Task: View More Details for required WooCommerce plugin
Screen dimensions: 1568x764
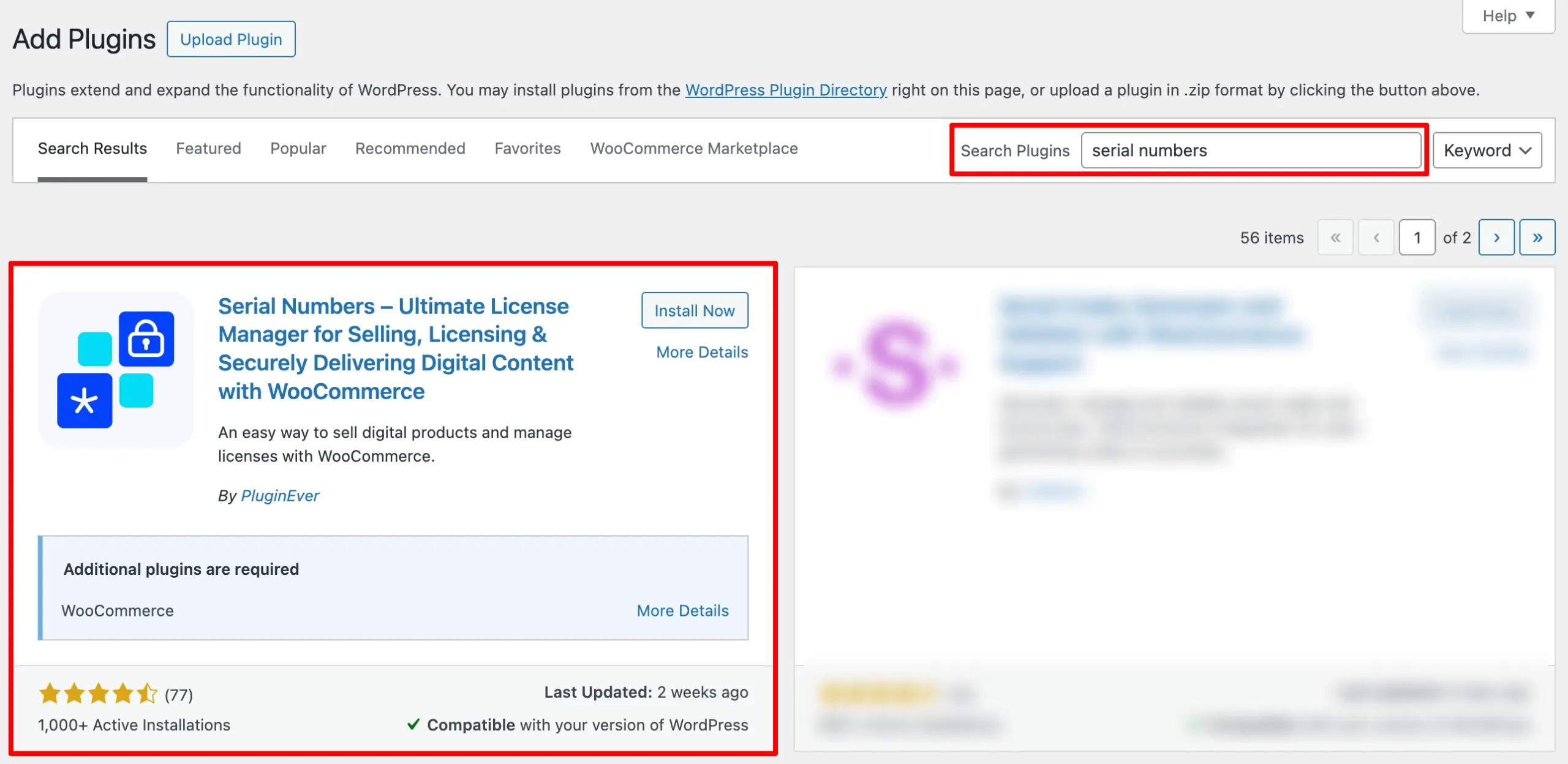Action: coord(682,610)
